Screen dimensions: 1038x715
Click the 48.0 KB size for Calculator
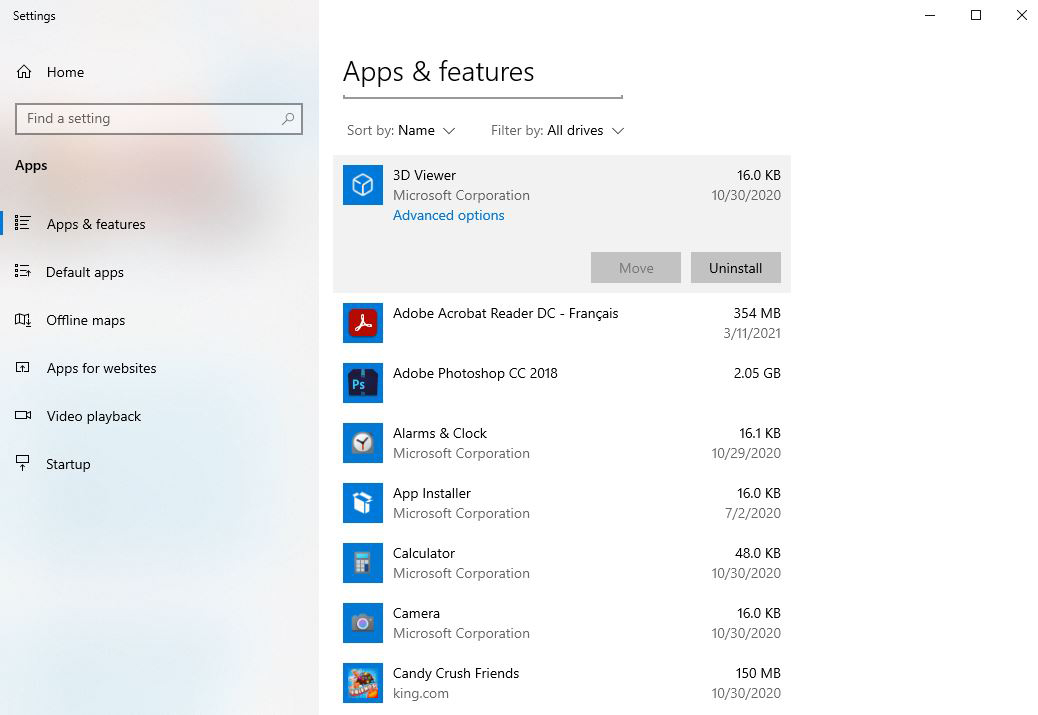click(x=758, y=553)
